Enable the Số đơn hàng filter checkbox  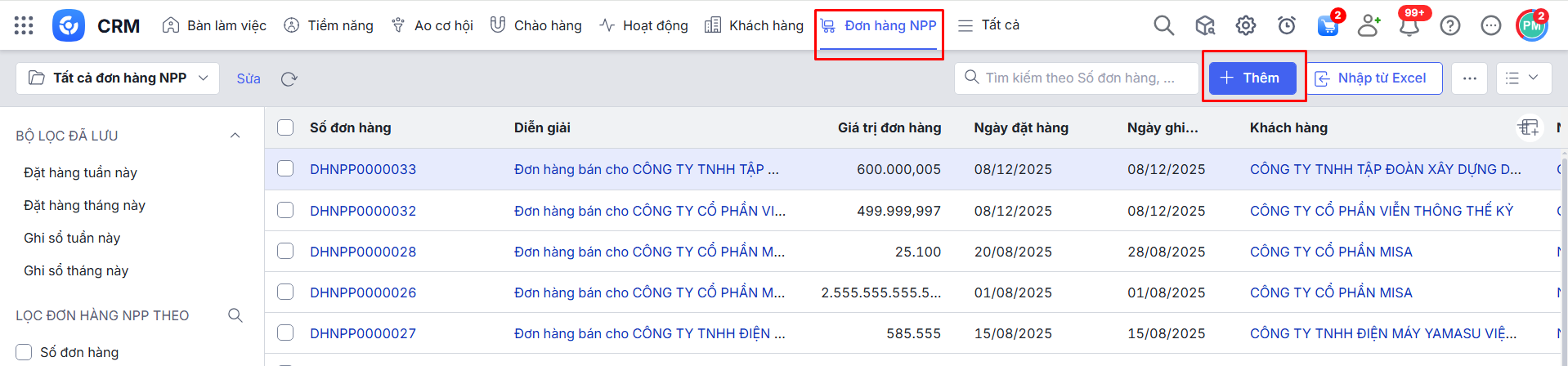25,352
